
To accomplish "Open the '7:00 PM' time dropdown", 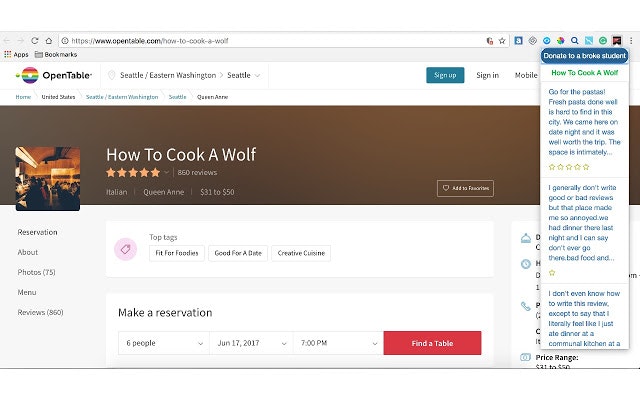I will [338, 343].
